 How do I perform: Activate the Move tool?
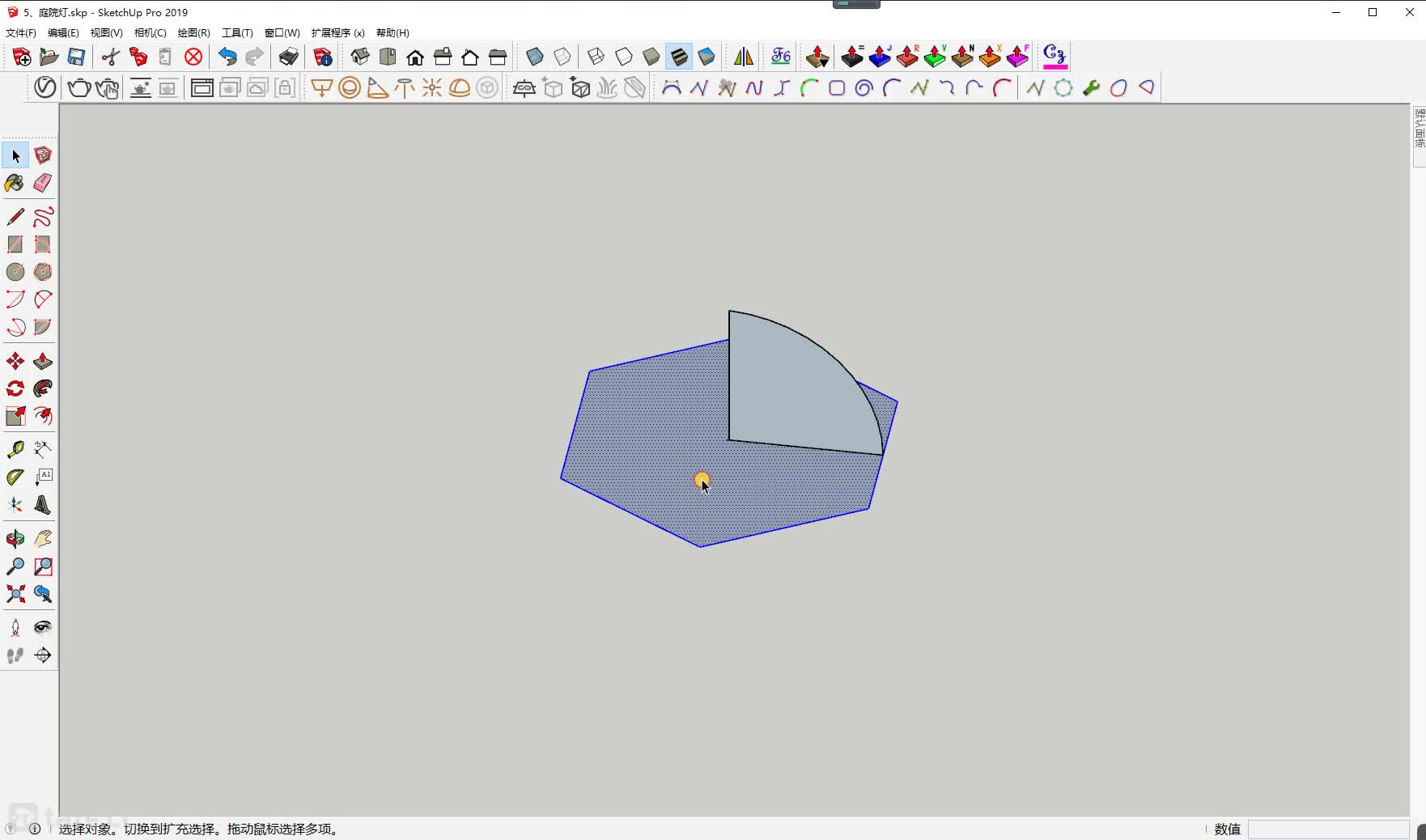(15, 361)
